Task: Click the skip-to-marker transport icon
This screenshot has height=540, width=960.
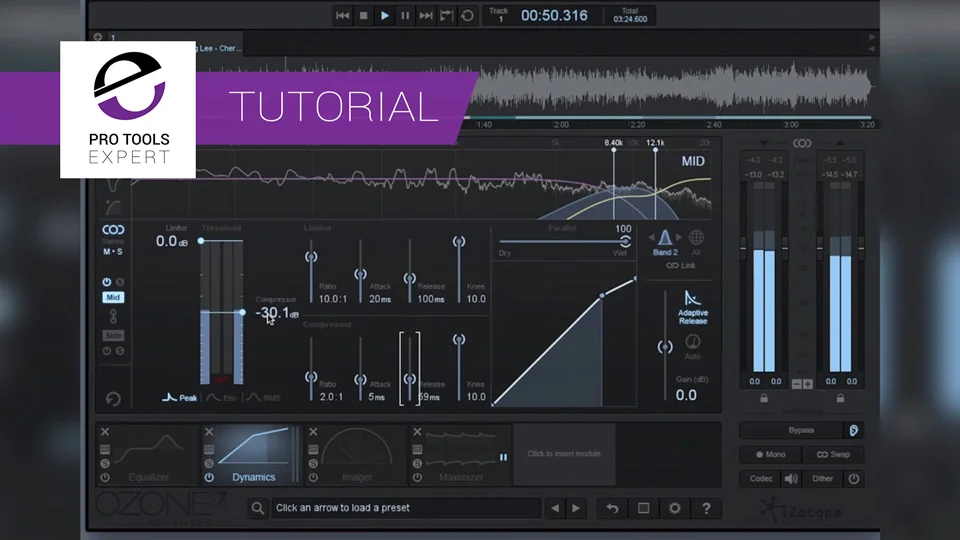Action: coord(446,16)
